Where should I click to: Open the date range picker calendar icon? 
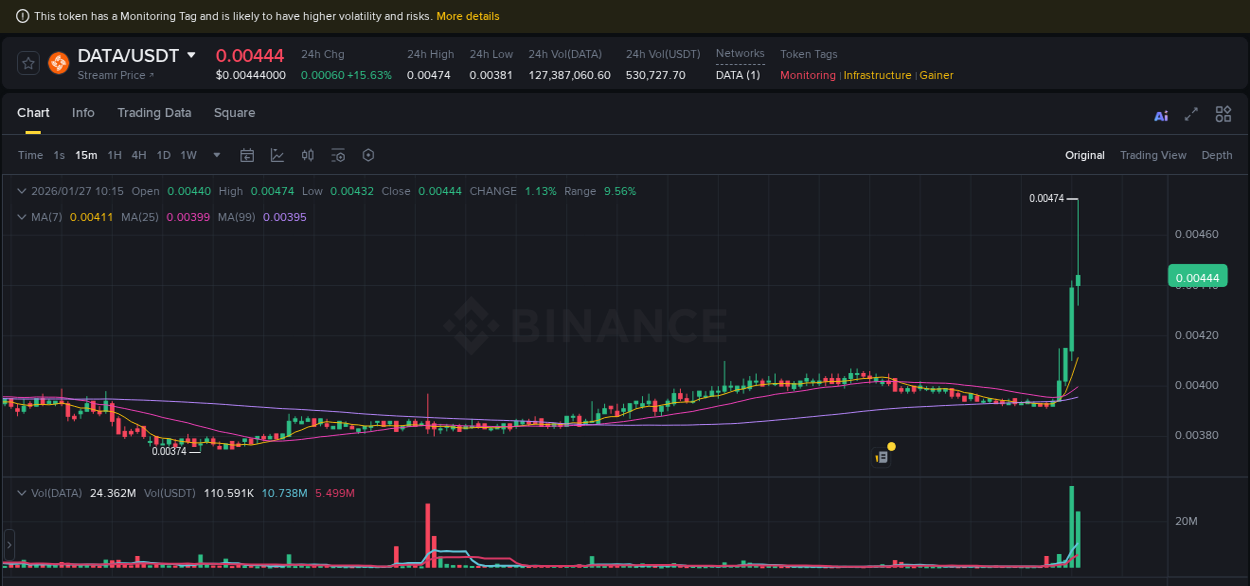(247, 155)
